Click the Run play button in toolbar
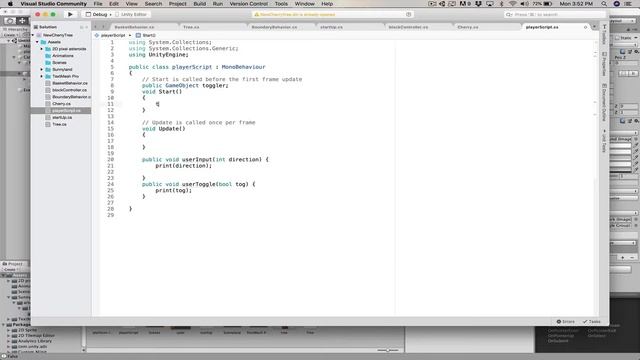Image resolution: width=640 pixels, height=360 pixels. click(x=70, y=14)
